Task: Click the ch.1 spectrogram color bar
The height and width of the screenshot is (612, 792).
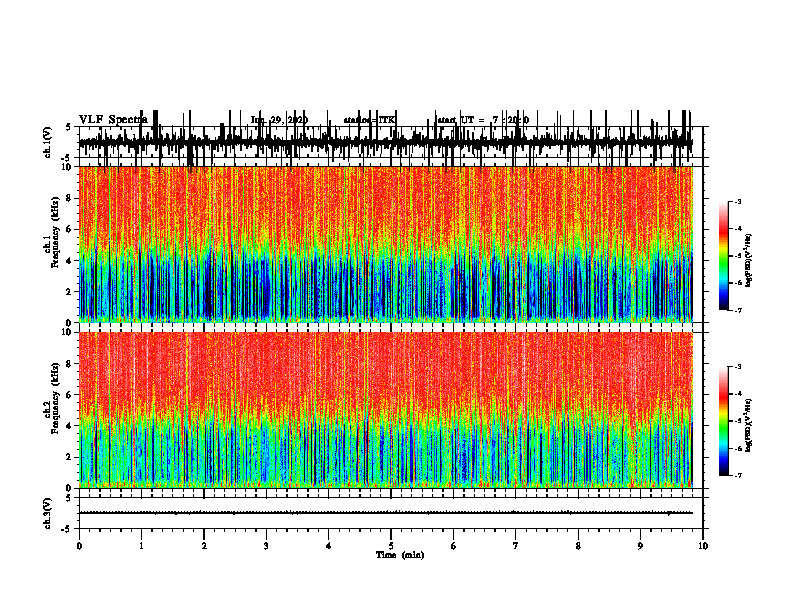Action: 723,255
